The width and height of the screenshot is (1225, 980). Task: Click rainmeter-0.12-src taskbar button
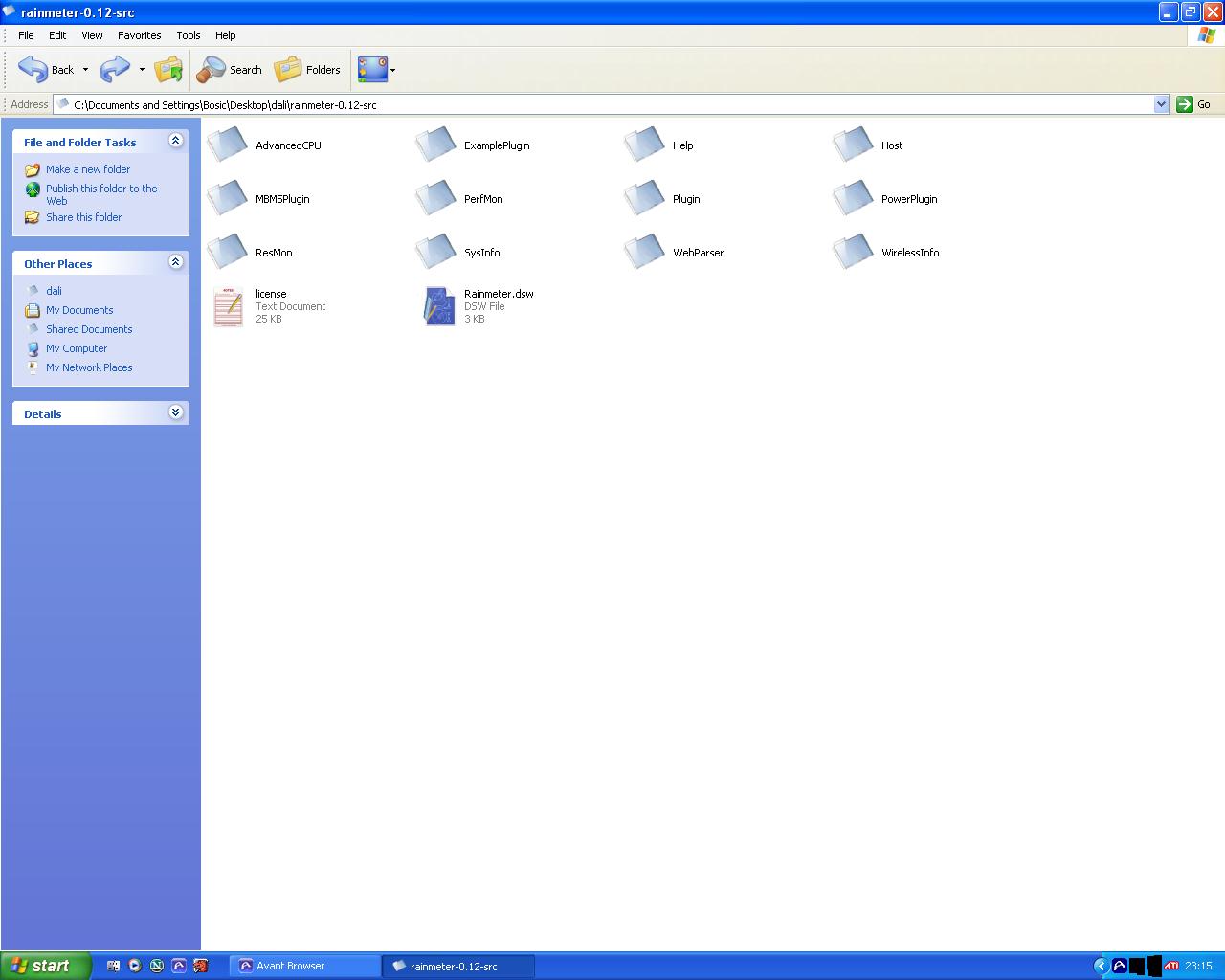coord(459,966)
